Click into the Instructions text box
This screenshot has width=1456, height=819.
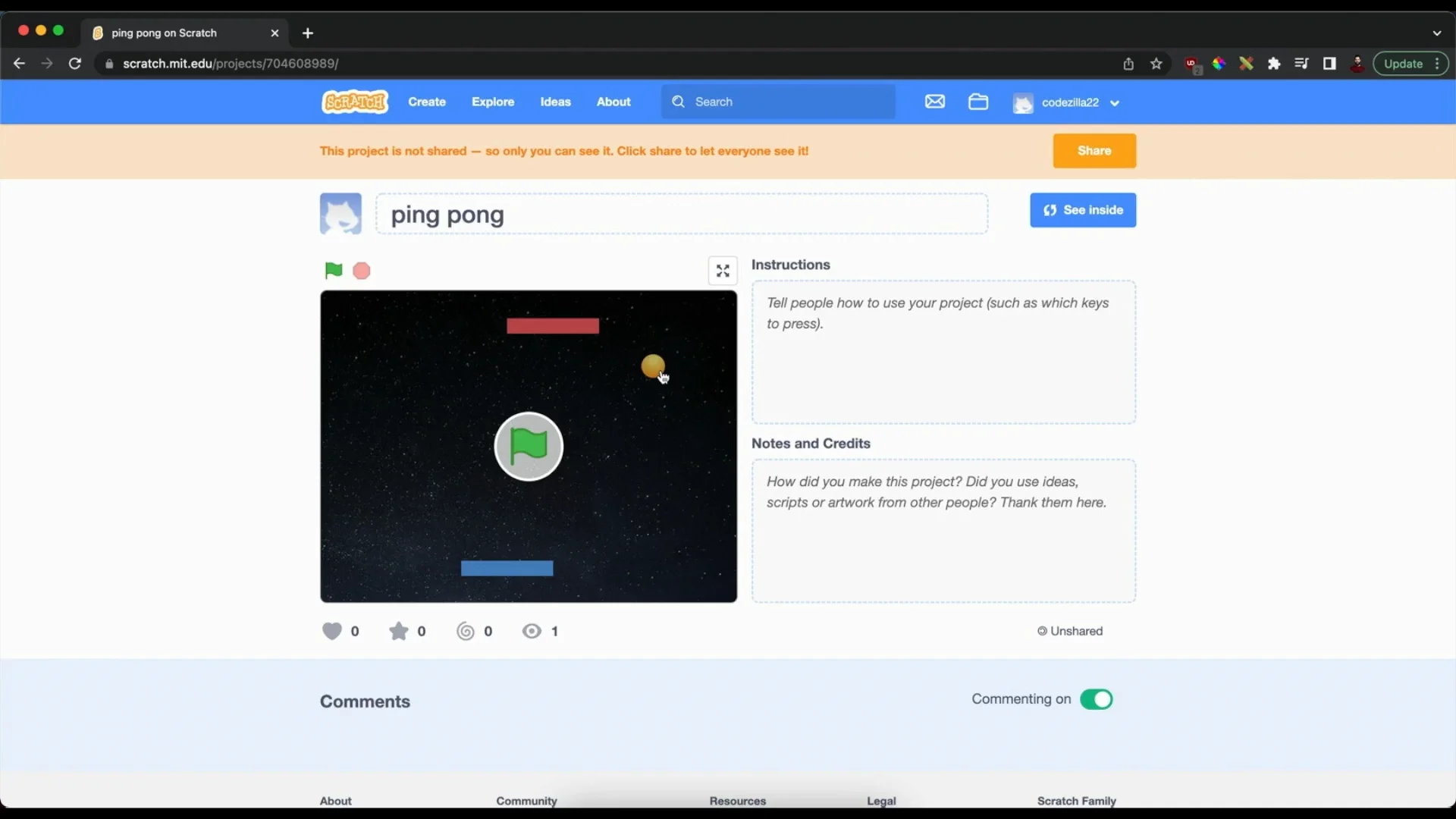pos(943,352)
